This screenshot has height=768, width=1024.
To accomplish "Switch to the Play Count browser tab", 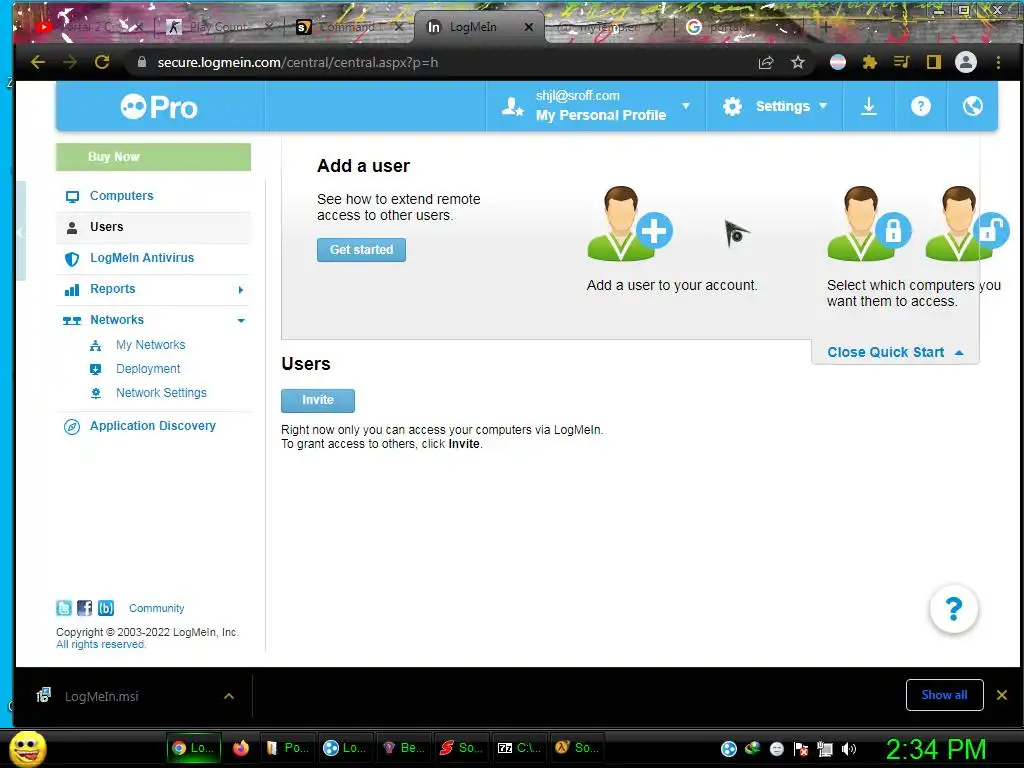I will tap(219, 27).
